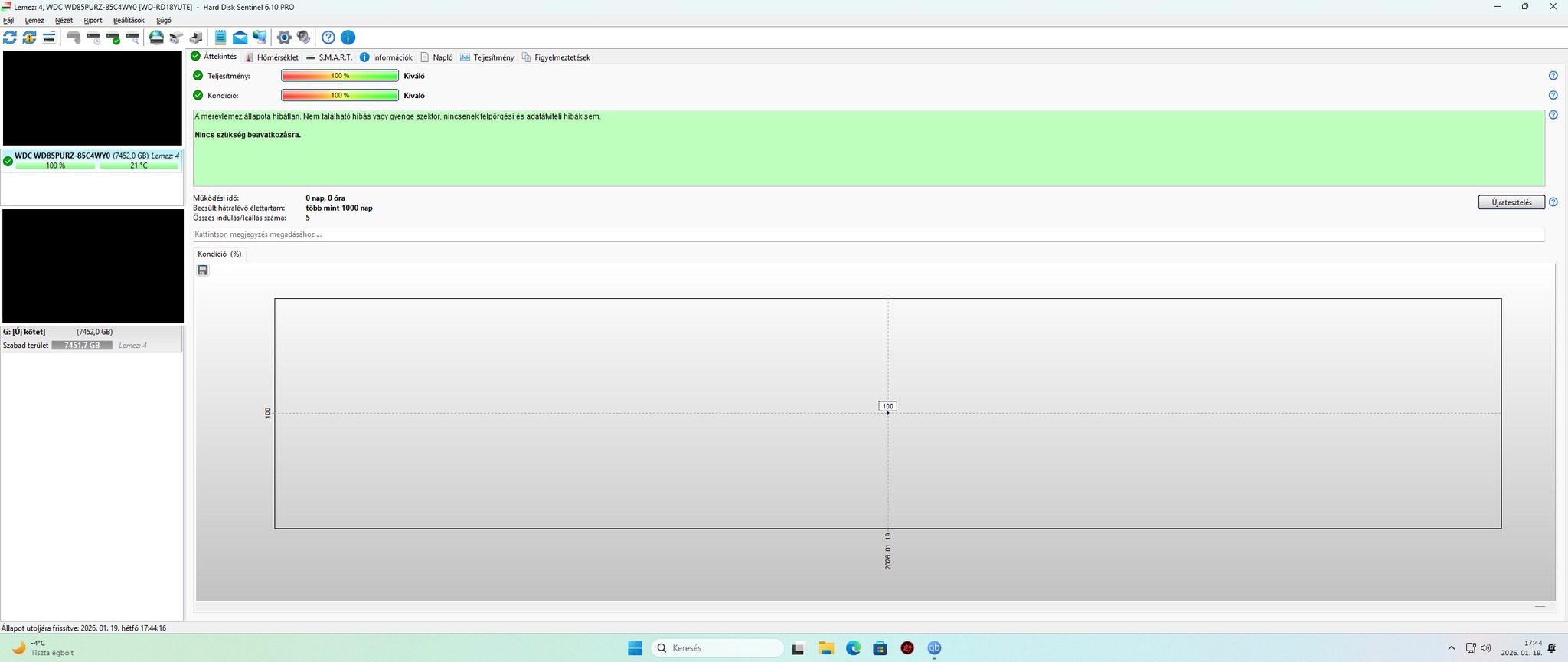Click the disk icon with magnifier
This screenshot has width=1568, height=662.
[x=132, y=38]
